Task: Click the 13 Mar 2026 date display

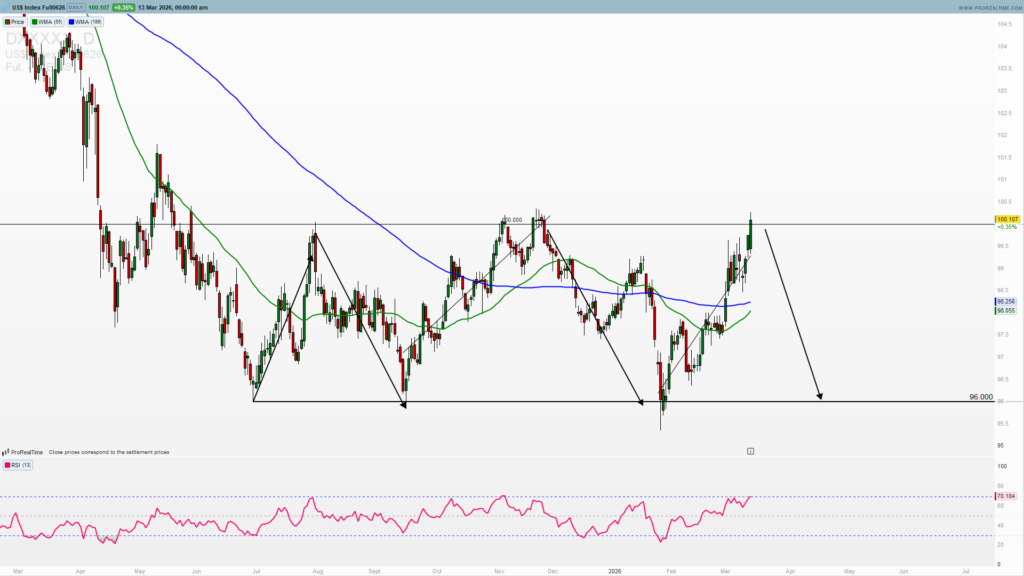Action: (172, 7)
